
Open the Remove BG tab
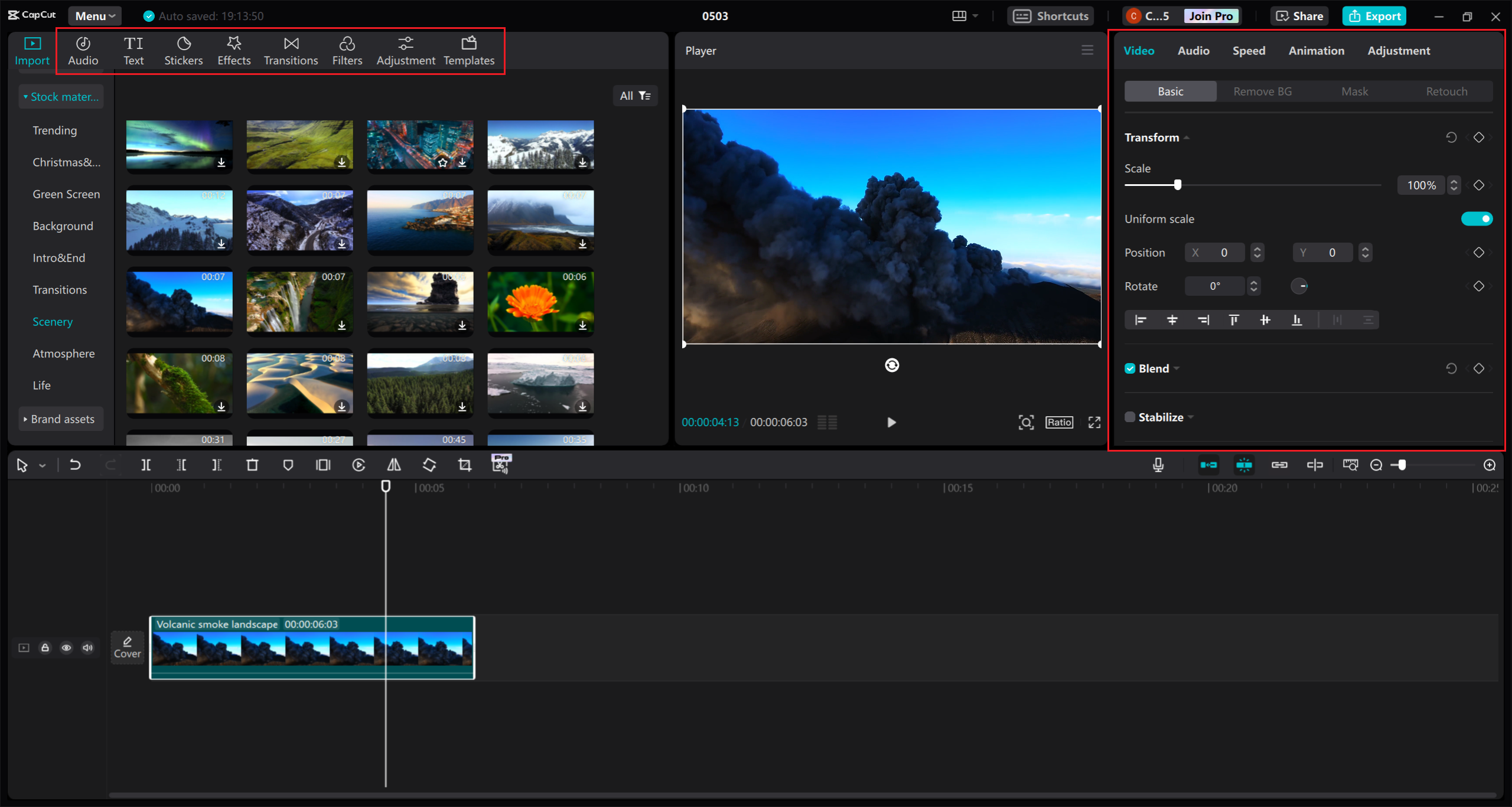[1262, 91]
